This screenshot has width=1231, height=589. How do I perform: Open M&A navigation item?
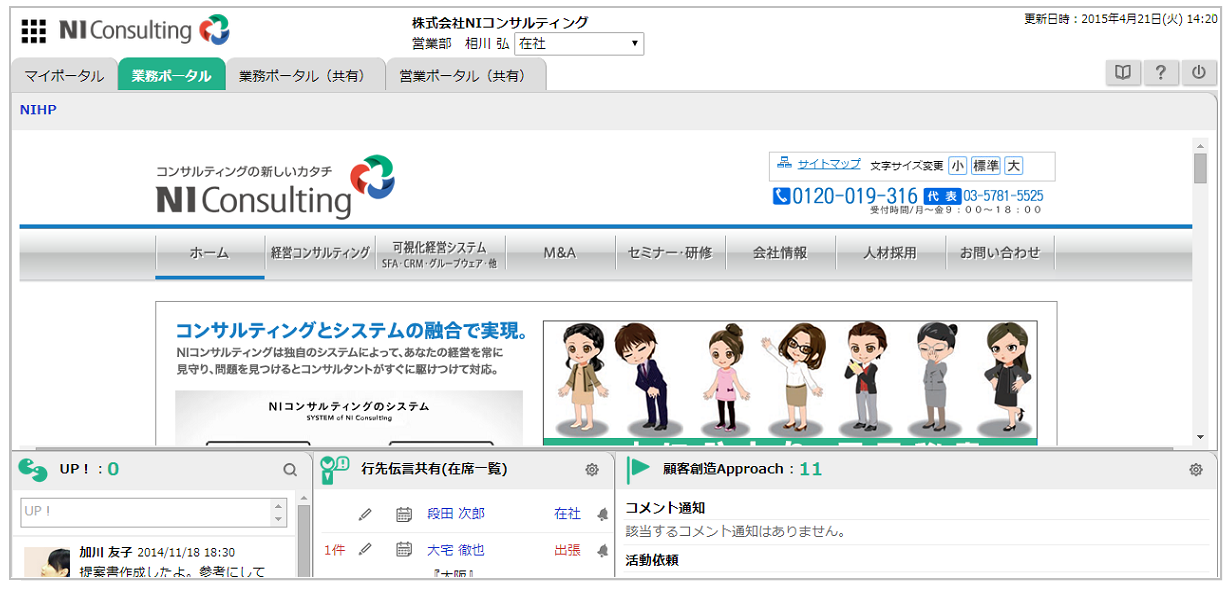point(560,253)
